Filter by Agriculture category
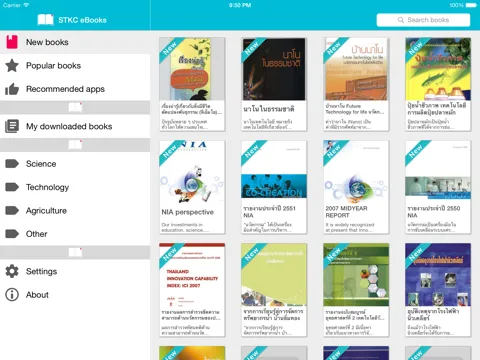The image size is (480, 360). (x=75, y=210)
